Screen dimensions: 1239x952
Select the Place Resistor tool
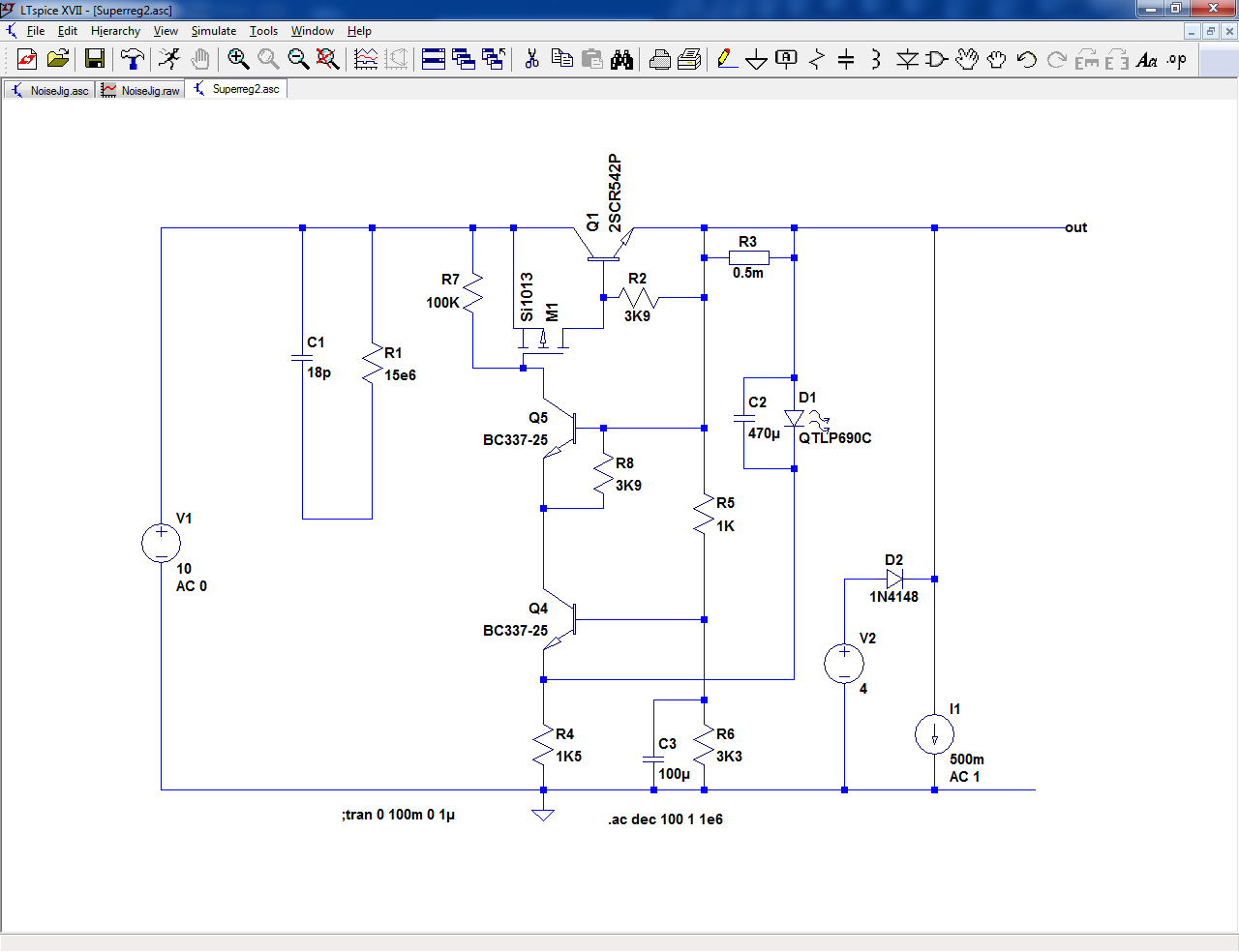click(817, 60)
